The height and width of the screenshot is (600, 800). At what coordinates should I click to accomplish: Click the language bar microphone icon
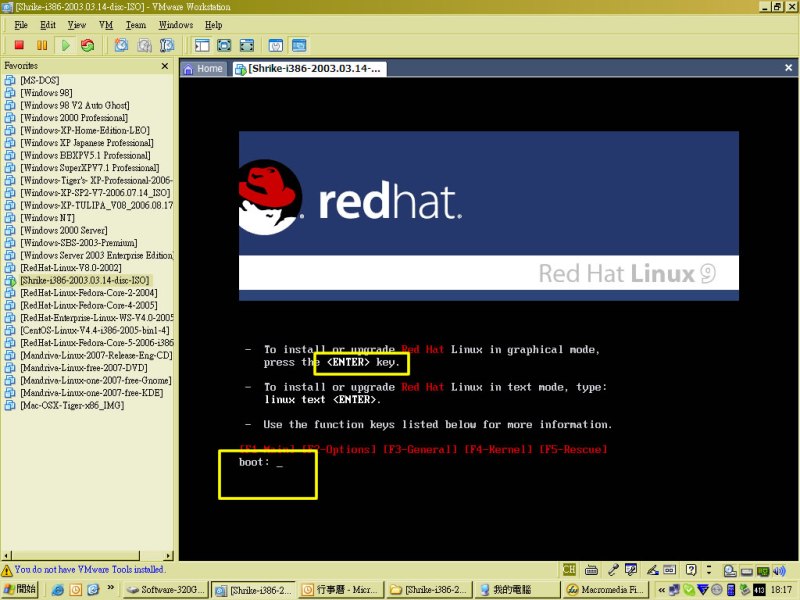tap(613, 569)
